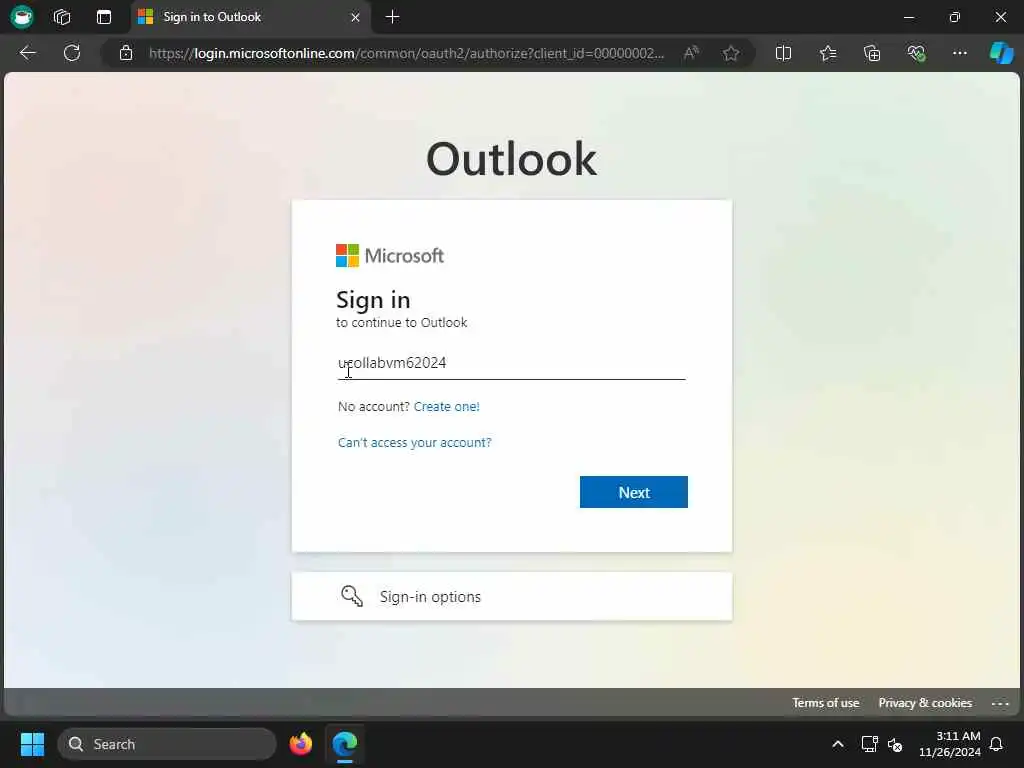Show hidden system tray icons chevron
The image size is (1024, 768).
[838, 744]
